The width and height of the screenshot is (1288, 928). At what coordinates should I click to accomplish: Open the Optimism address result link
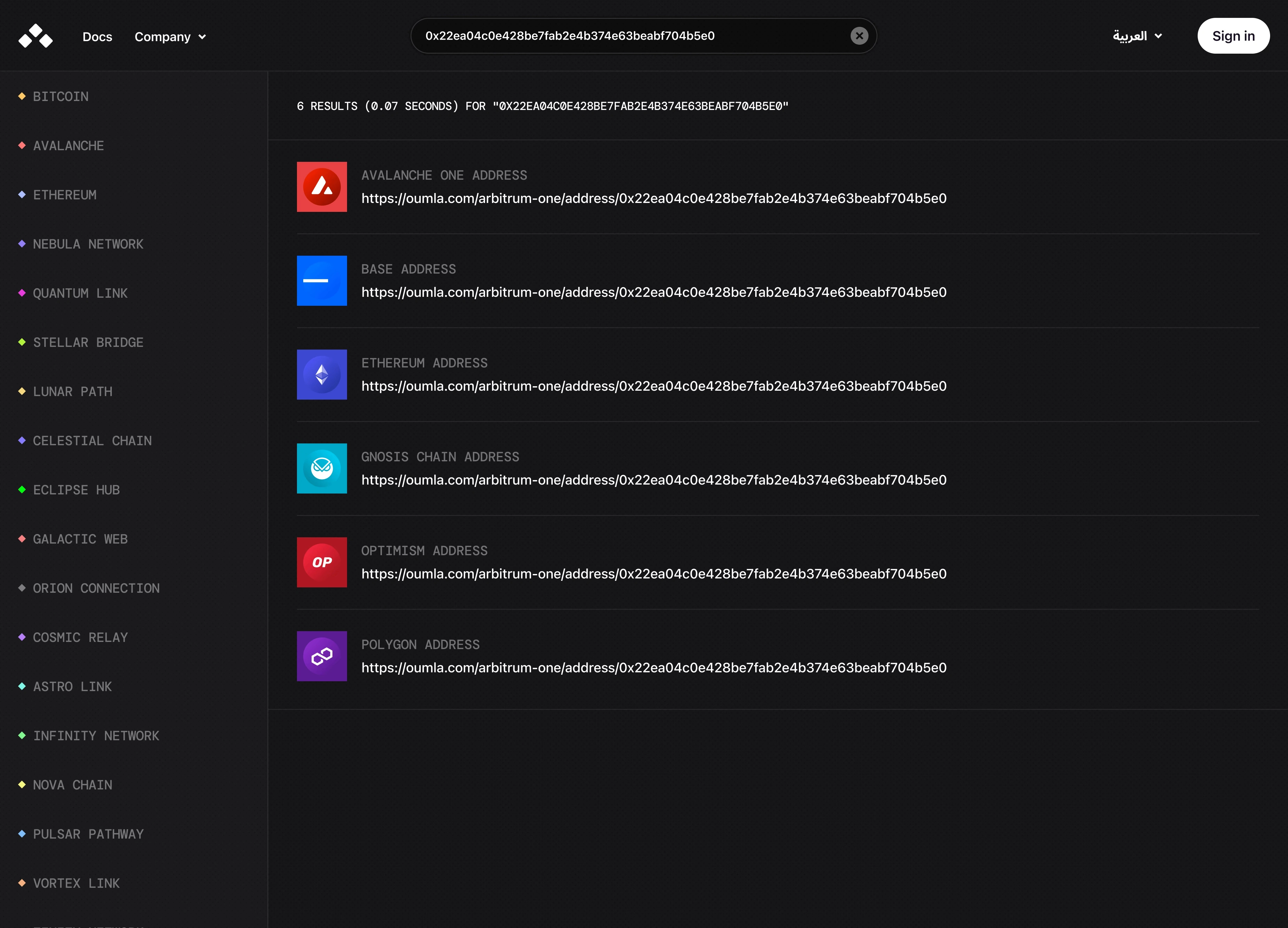pos(654,574)
